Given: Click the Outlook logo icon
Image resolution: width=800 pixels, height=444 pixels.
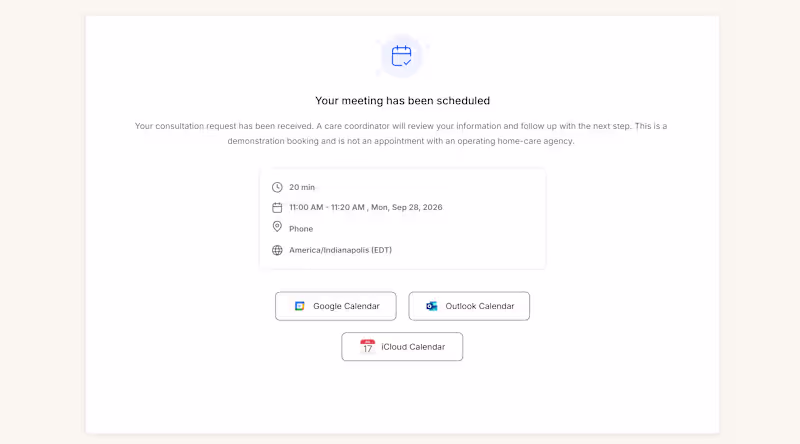Looking at the screenshot, I should coord(432,306).
